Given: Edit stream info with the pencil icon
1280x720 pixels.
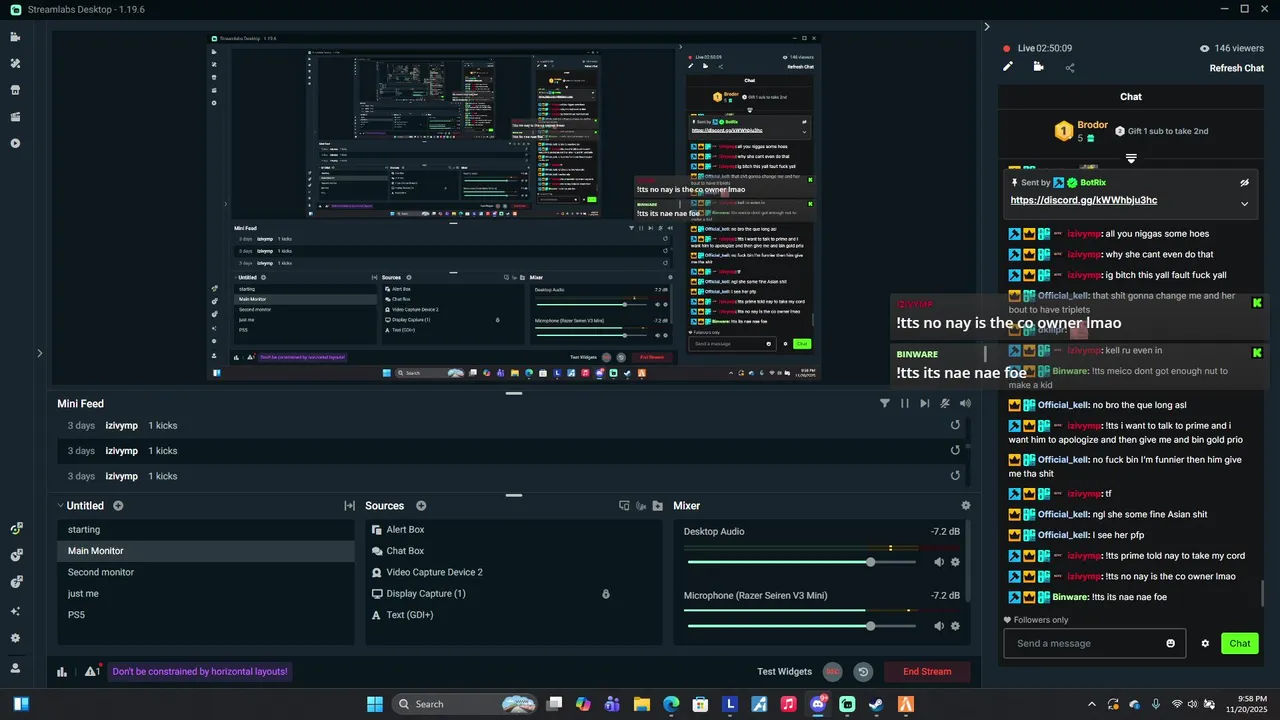Looking at the screenshot, I should coord(1008,67).
